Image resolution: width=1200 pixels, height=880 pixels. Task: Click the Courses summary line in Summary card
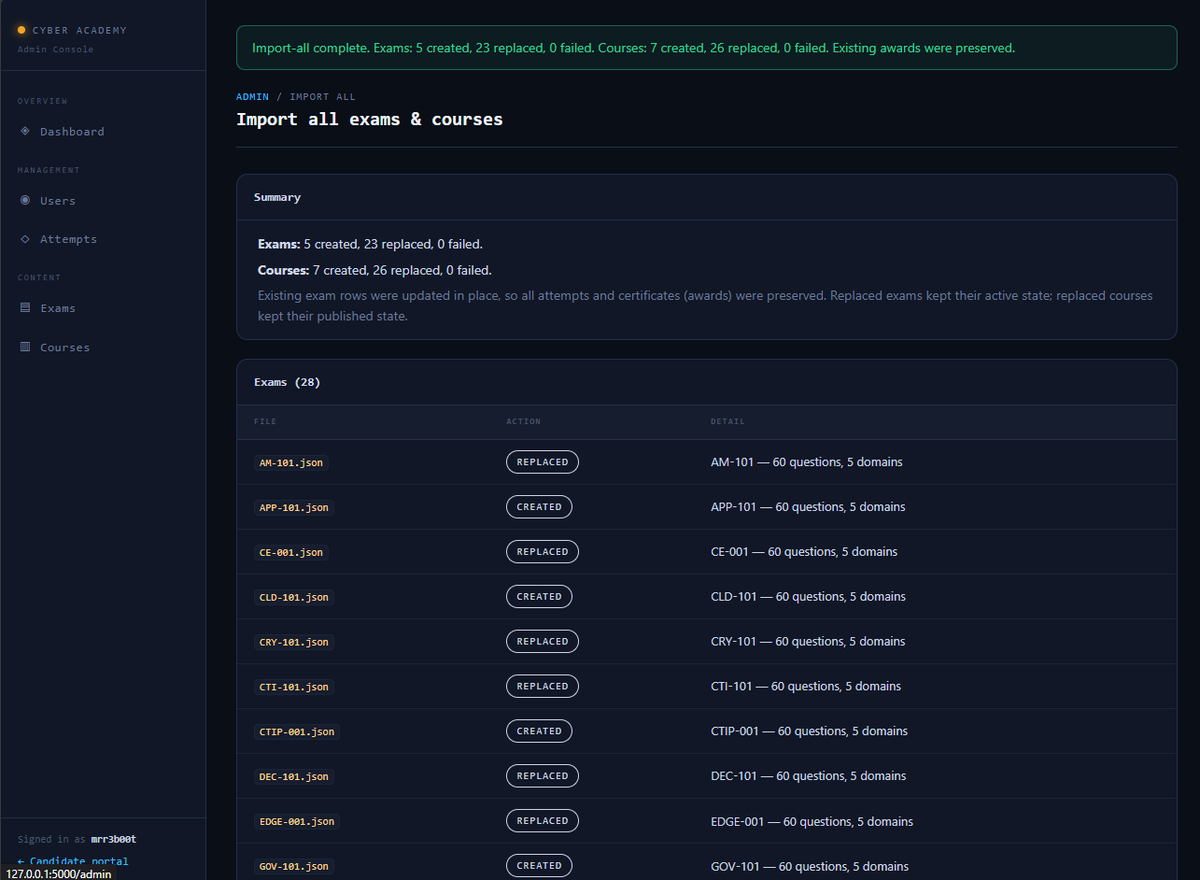pos(375,270)
